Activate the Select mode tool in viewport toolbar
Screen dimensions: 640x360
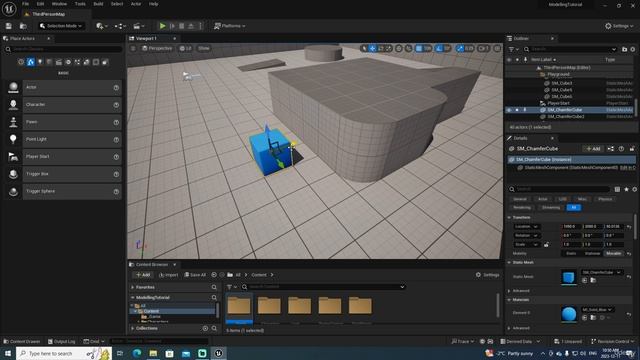364,48
